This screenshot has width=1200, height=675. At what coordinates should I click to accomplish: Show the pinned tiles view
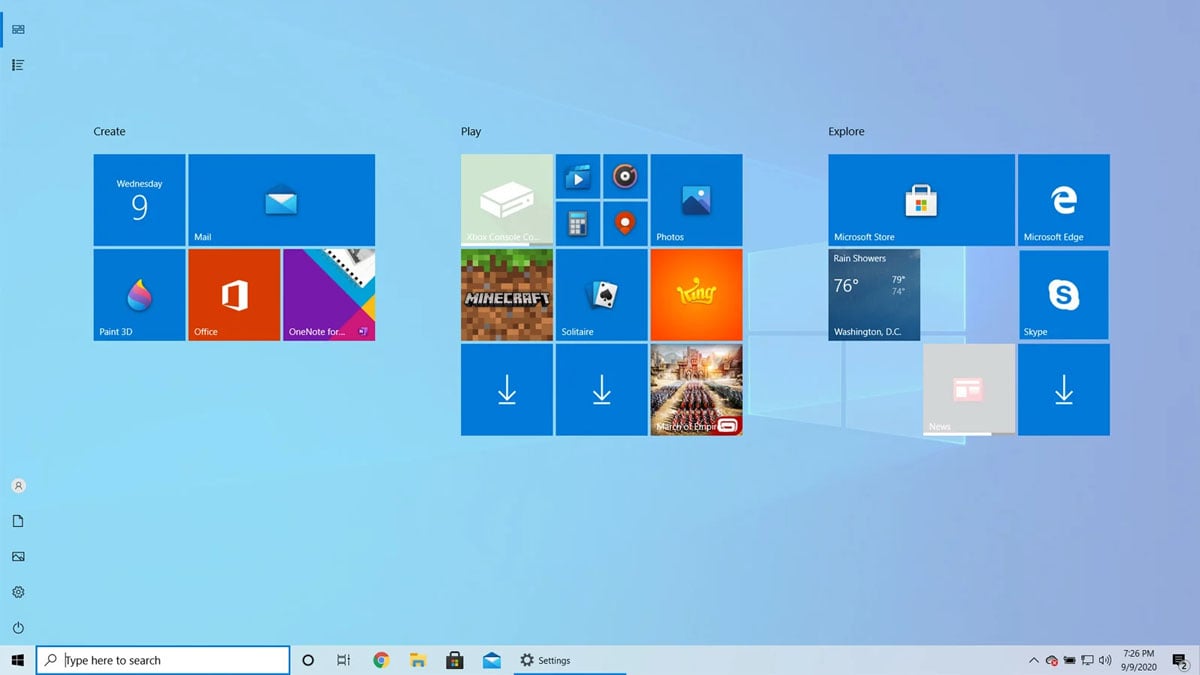click(17, 29)
